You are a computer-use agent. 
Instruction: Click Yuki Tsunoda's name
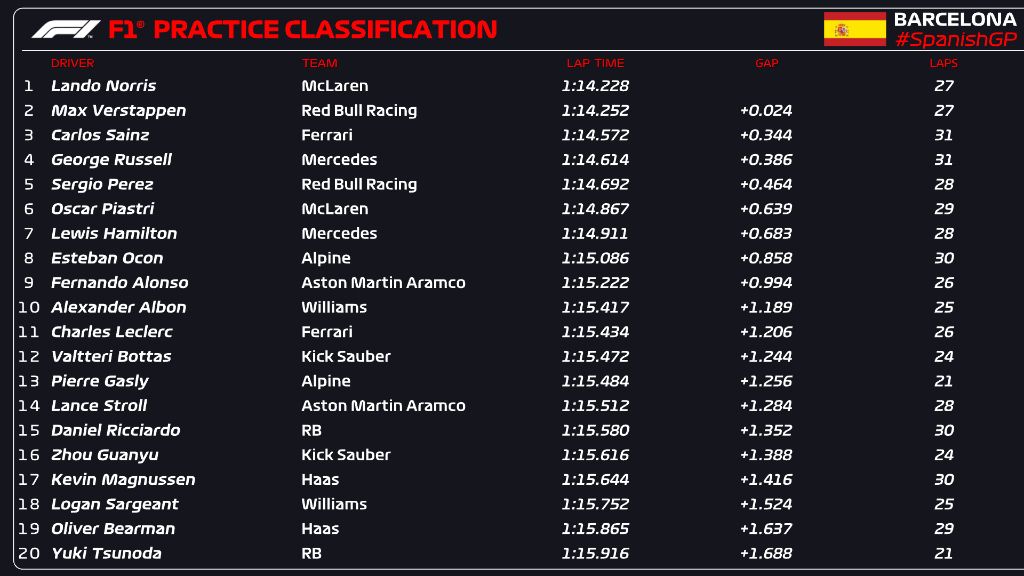click(106, 553)
